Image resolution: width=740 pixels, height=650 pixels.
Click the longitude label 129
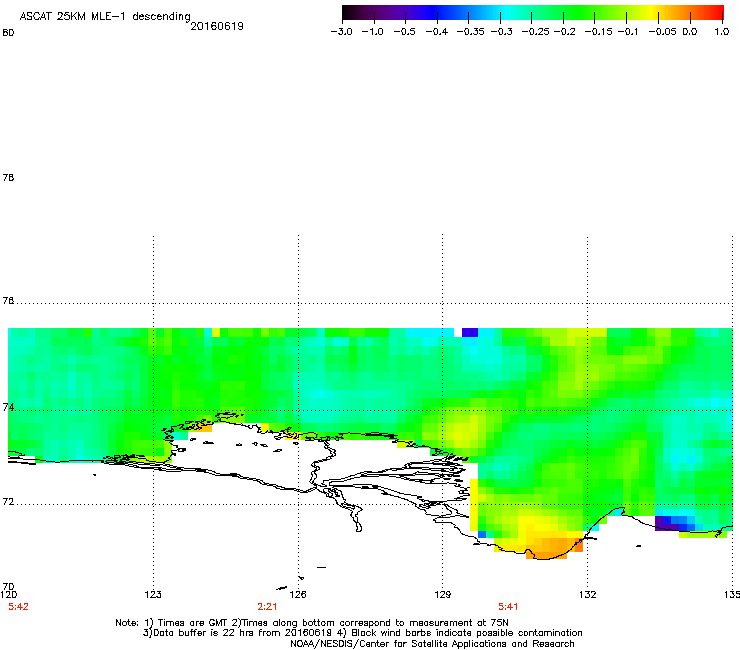click(x=442, y=594)
